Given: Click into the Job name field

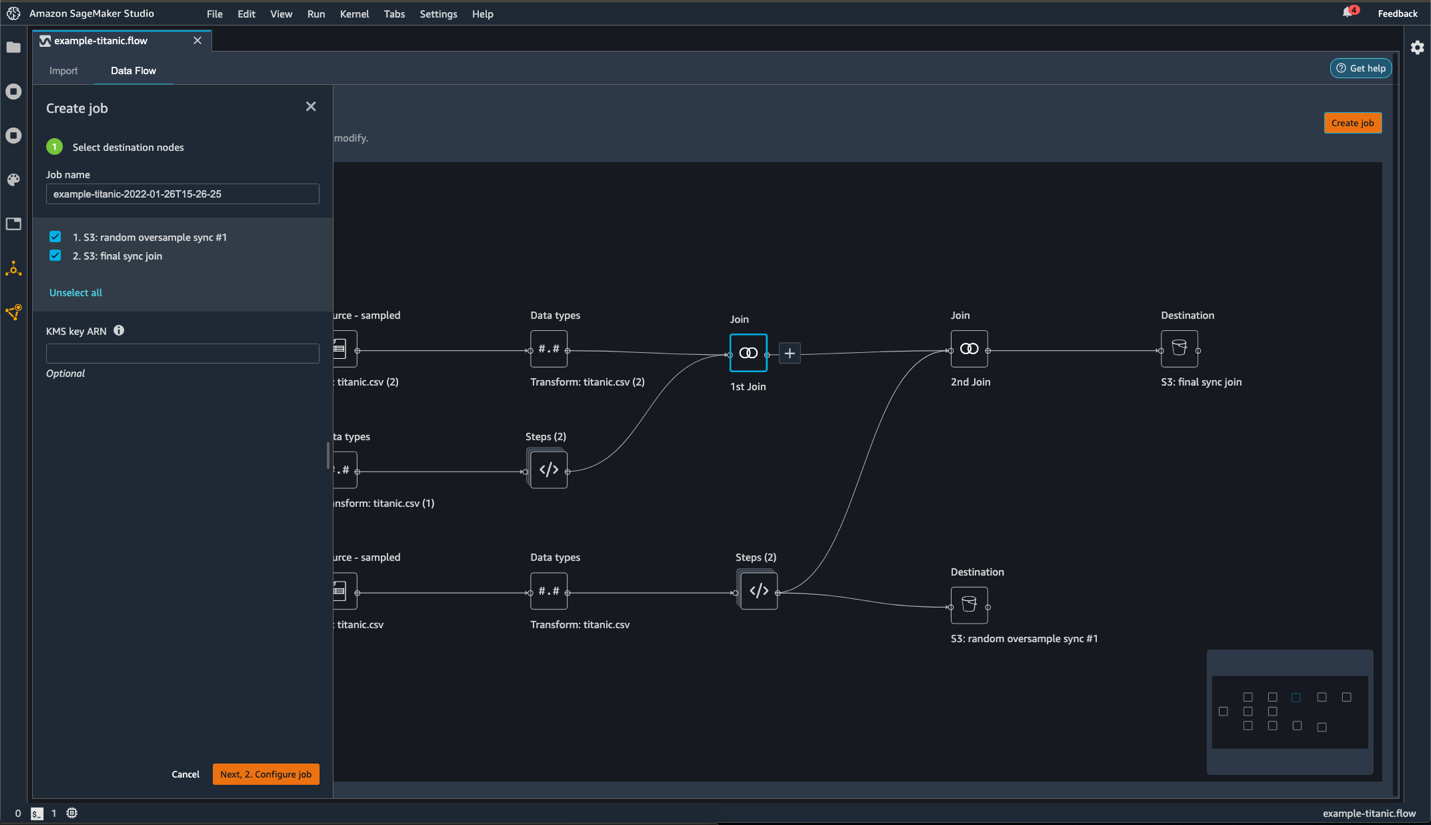Looking at the screenshot, I should click(183, 194).
